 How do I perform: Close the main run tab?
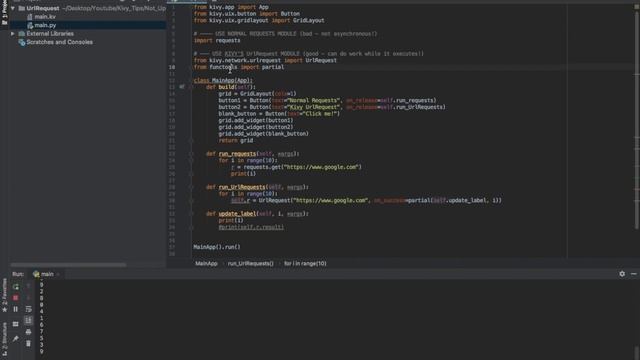pos(58,274)
